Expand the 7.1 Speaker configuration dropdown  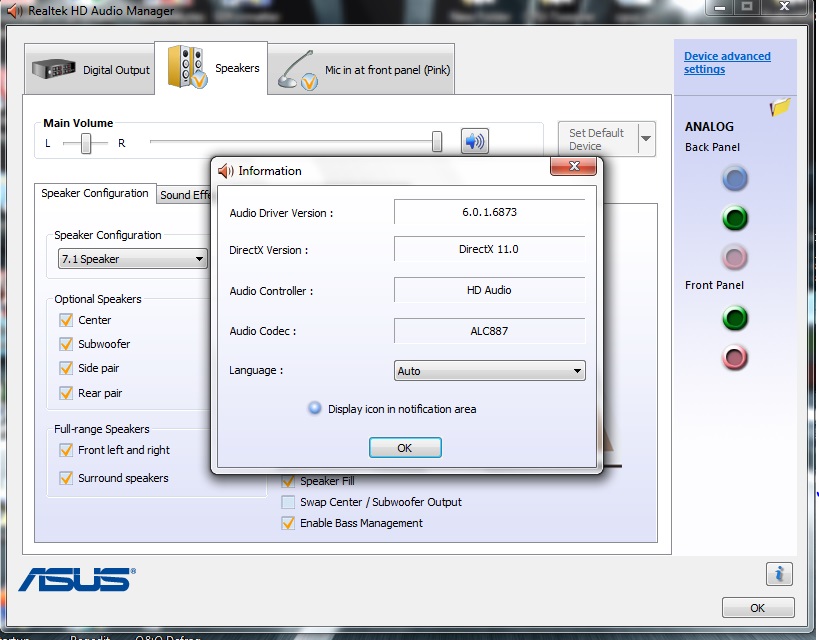[131, 259]
